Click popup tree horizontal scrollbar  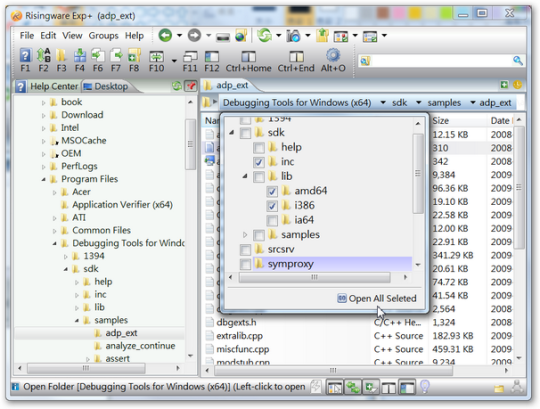(x=314, y=277)
